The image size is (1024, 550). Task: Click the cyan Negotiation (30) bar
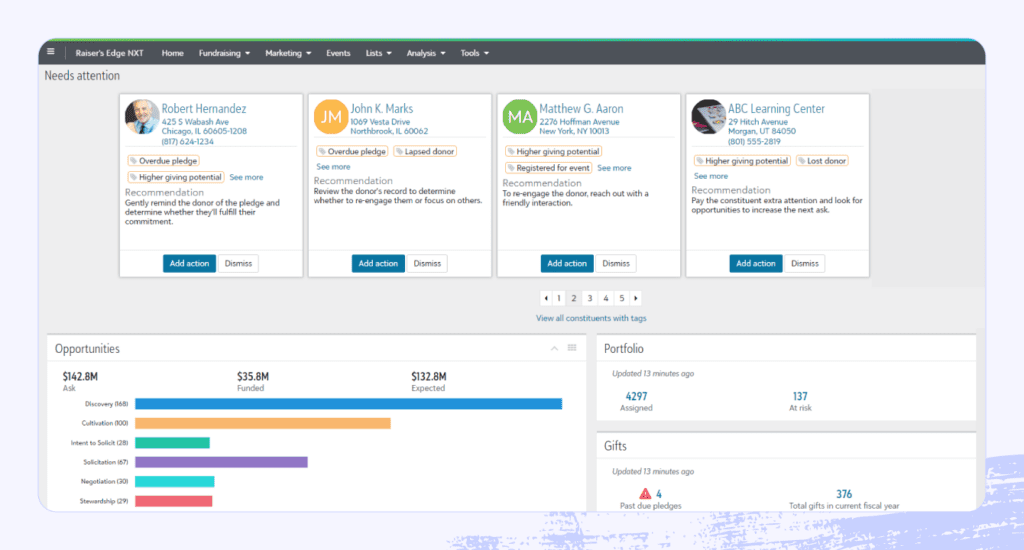point(174,481)
